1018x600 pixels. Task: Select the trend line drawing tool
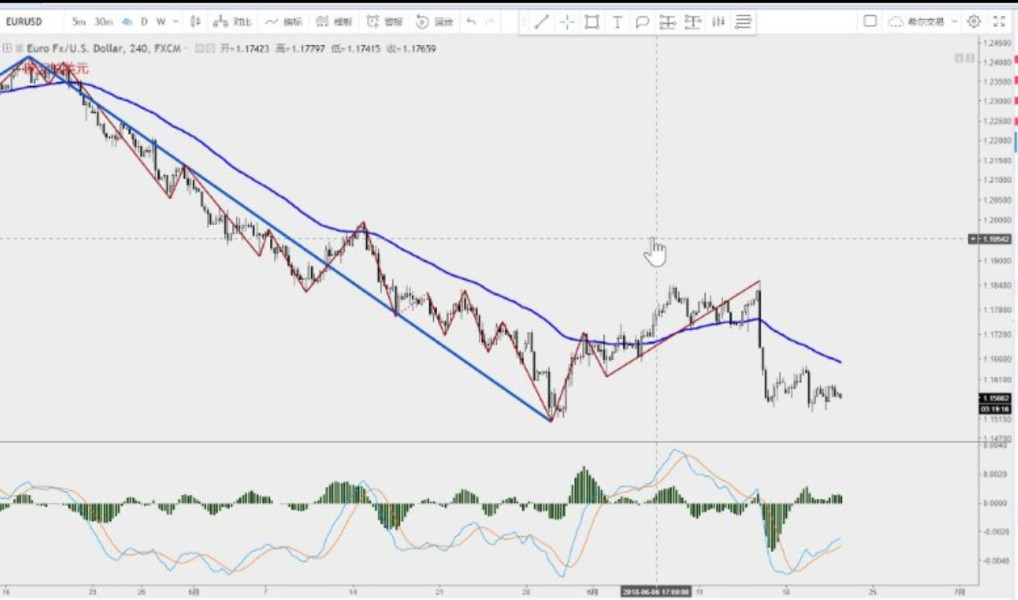pyautogui.click(x=541, y=22)
